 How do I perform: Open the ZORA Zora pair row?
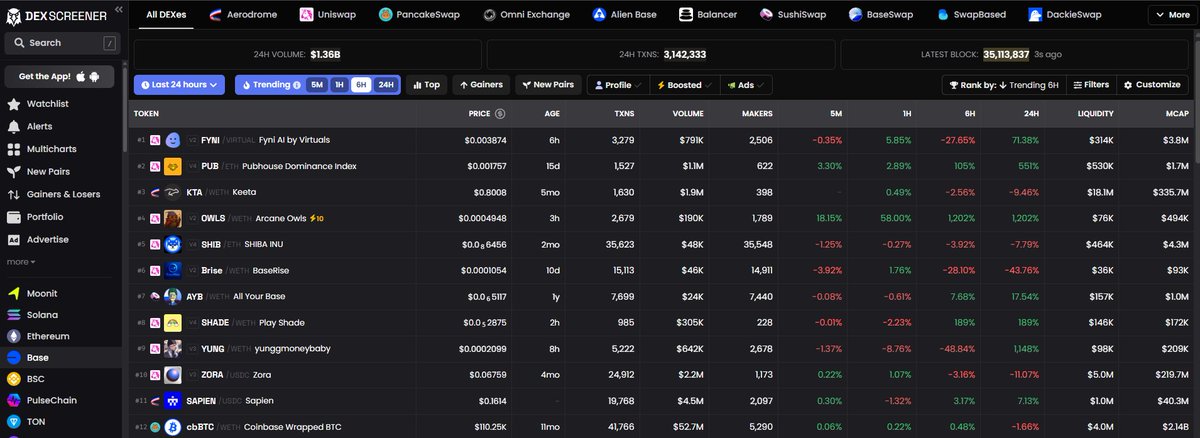click(661, 374)
